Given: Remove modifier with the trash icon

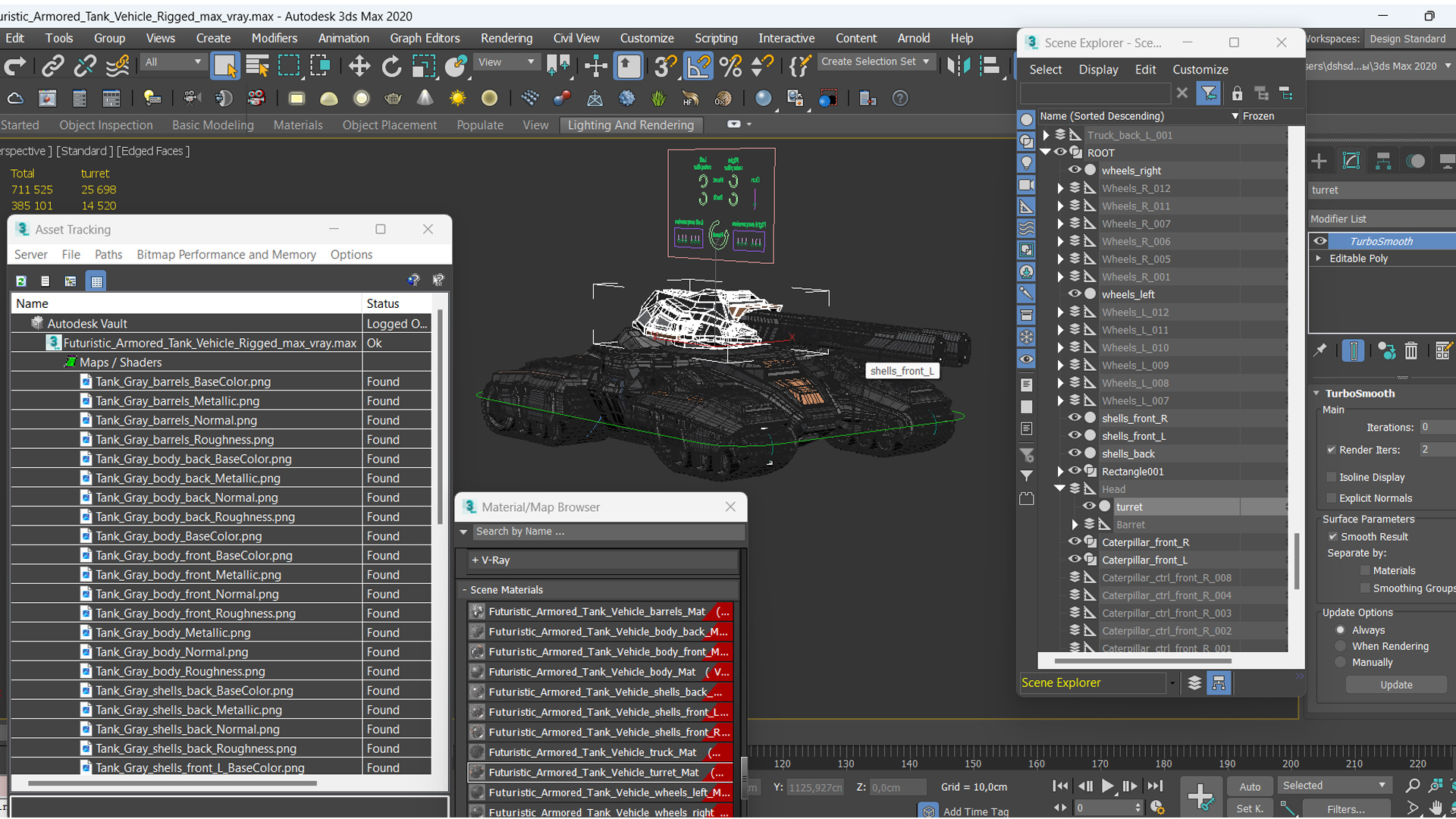Looking at the screenshot, I should pos(1410,350).
